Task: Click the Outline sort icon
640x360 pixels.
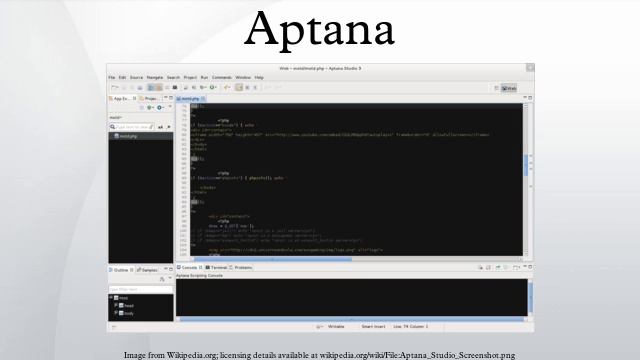Action: pyautogui.click(x=162, y=279)
